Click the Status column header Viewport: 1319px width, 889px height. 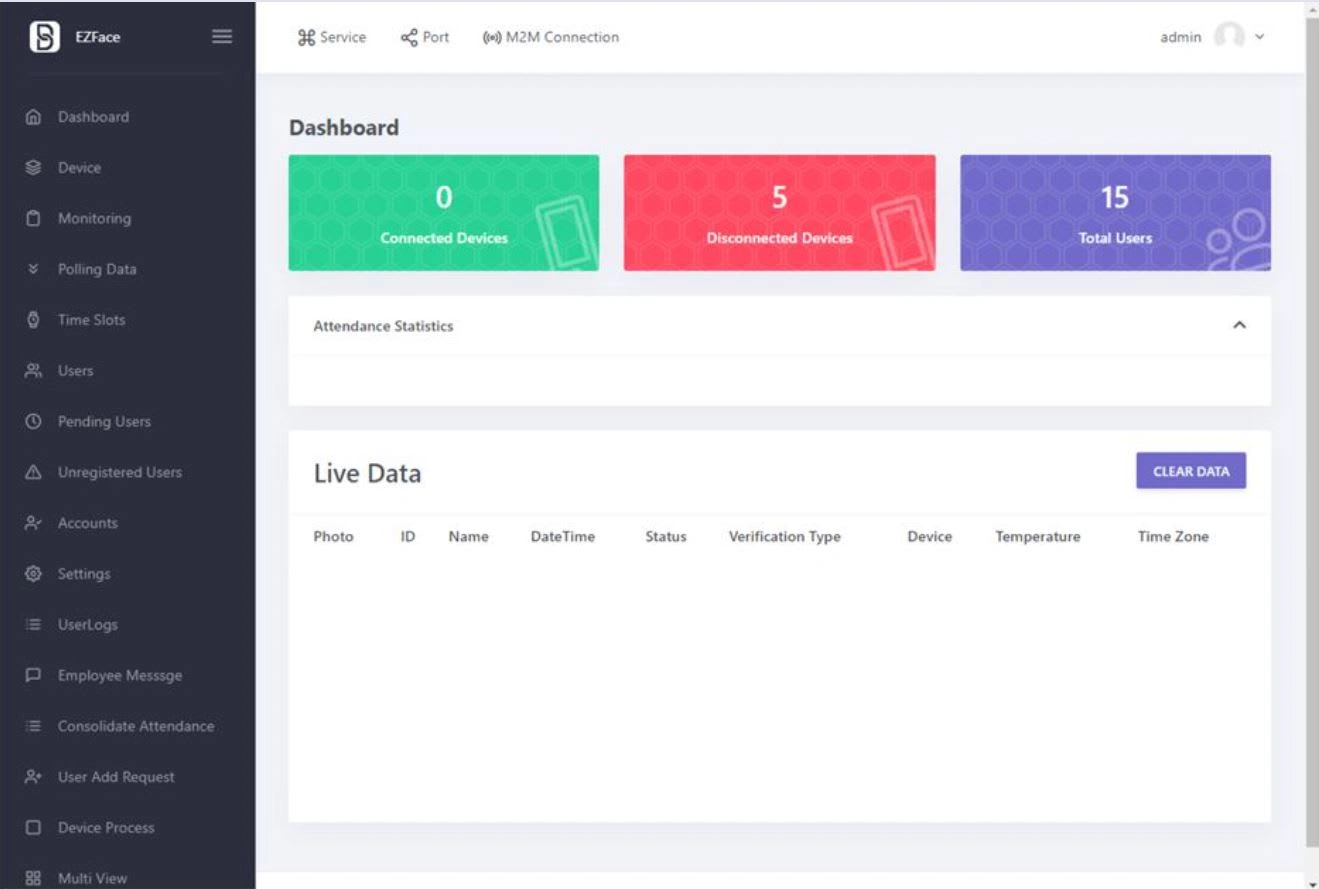(x=666, y=537)
